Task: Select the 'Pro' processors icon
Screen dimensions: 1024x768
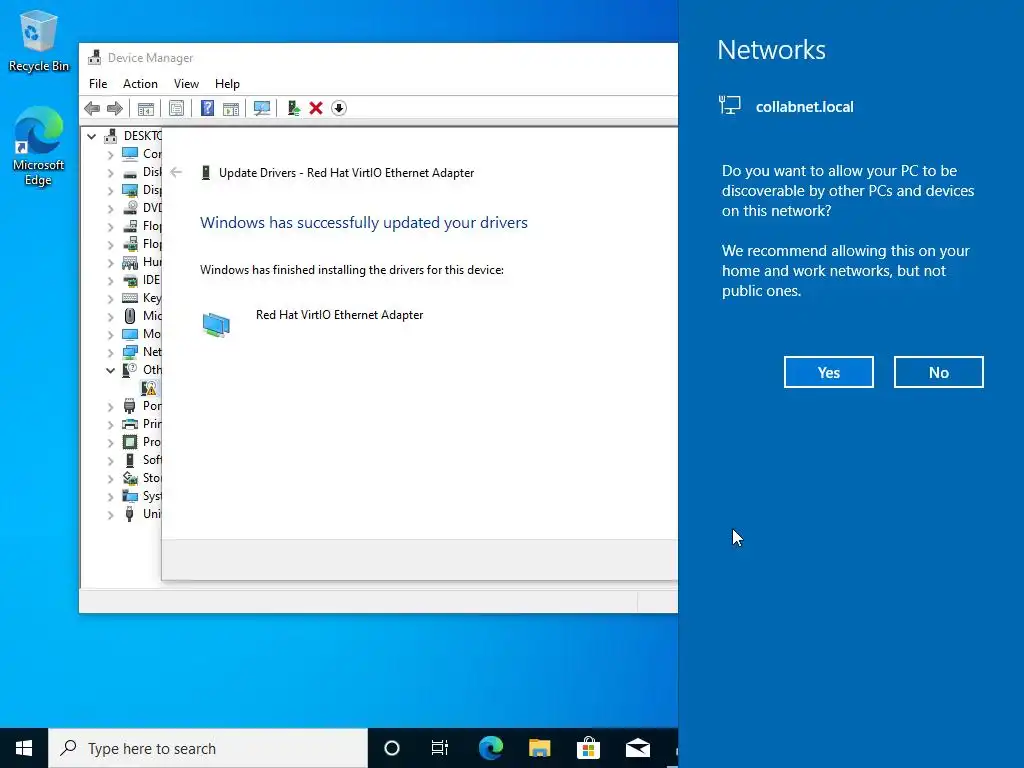Action: (x=130, y=442)
